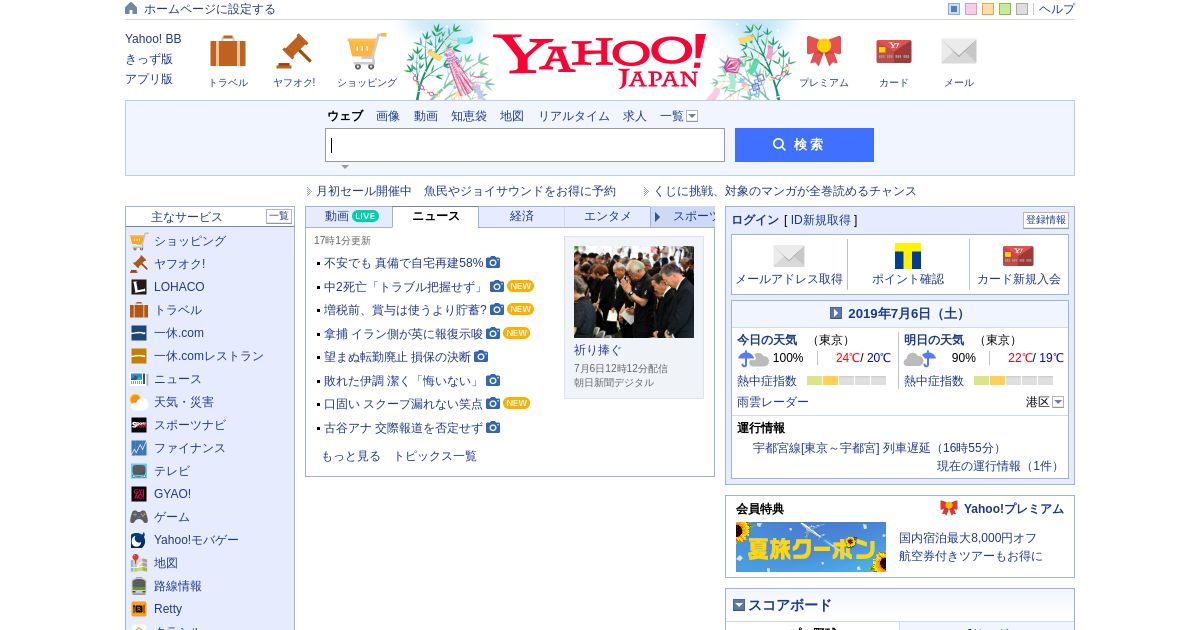Click the Retty icon in the sidebar
This screenshot has width=1200, height=630.
139,609
